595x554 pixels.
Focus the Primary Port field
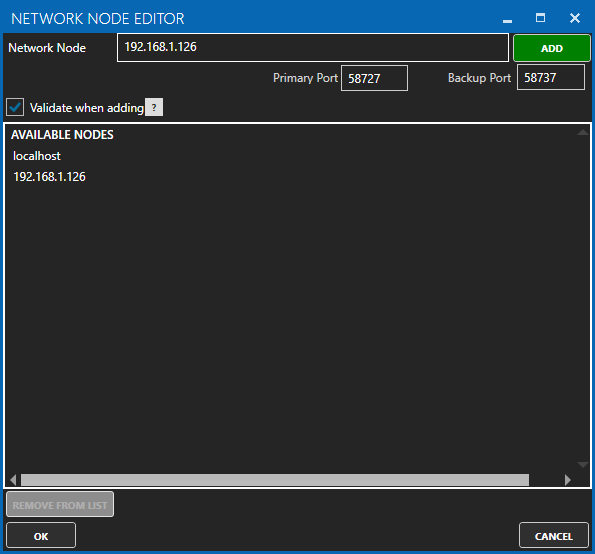pyautogui.click(x=374, y=78)
